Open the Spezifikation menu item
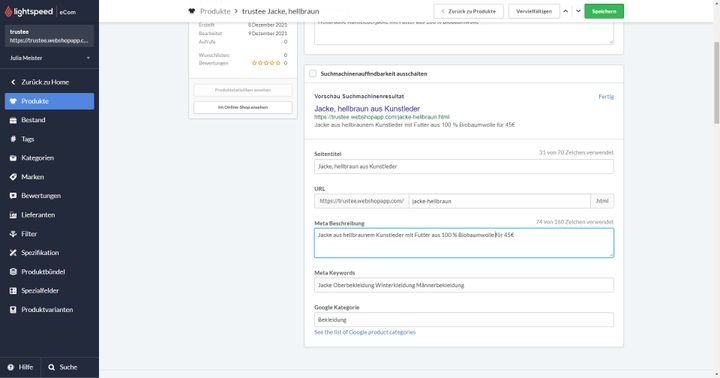 click(50, 253)
